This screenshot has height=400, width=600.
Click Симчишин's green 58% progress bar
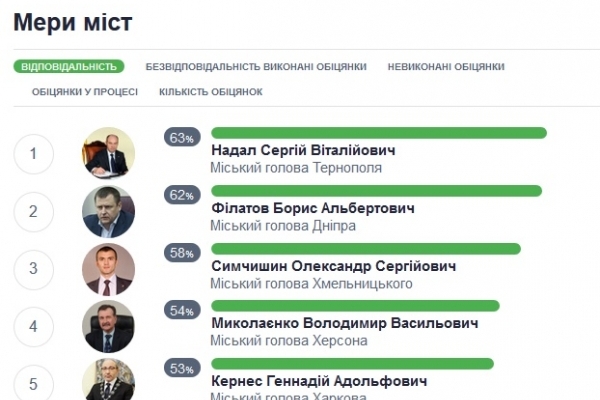(x=366, y=249)
